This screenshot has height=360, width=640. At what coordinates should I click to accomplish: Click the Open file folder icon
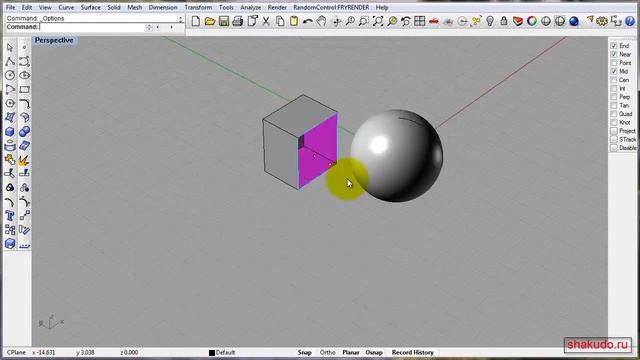click(210, 21)
